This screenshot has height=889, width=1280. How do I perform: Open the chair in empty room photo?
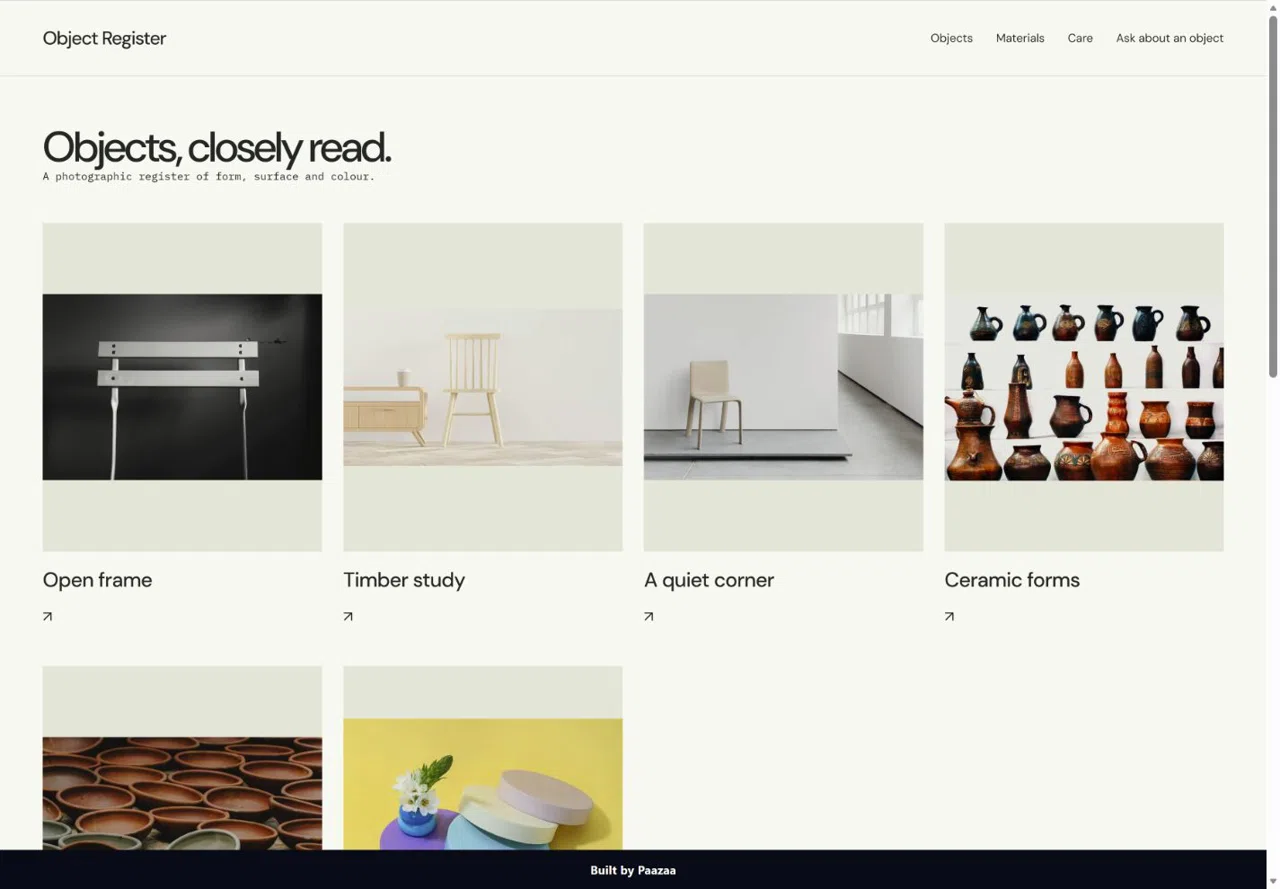783,387
